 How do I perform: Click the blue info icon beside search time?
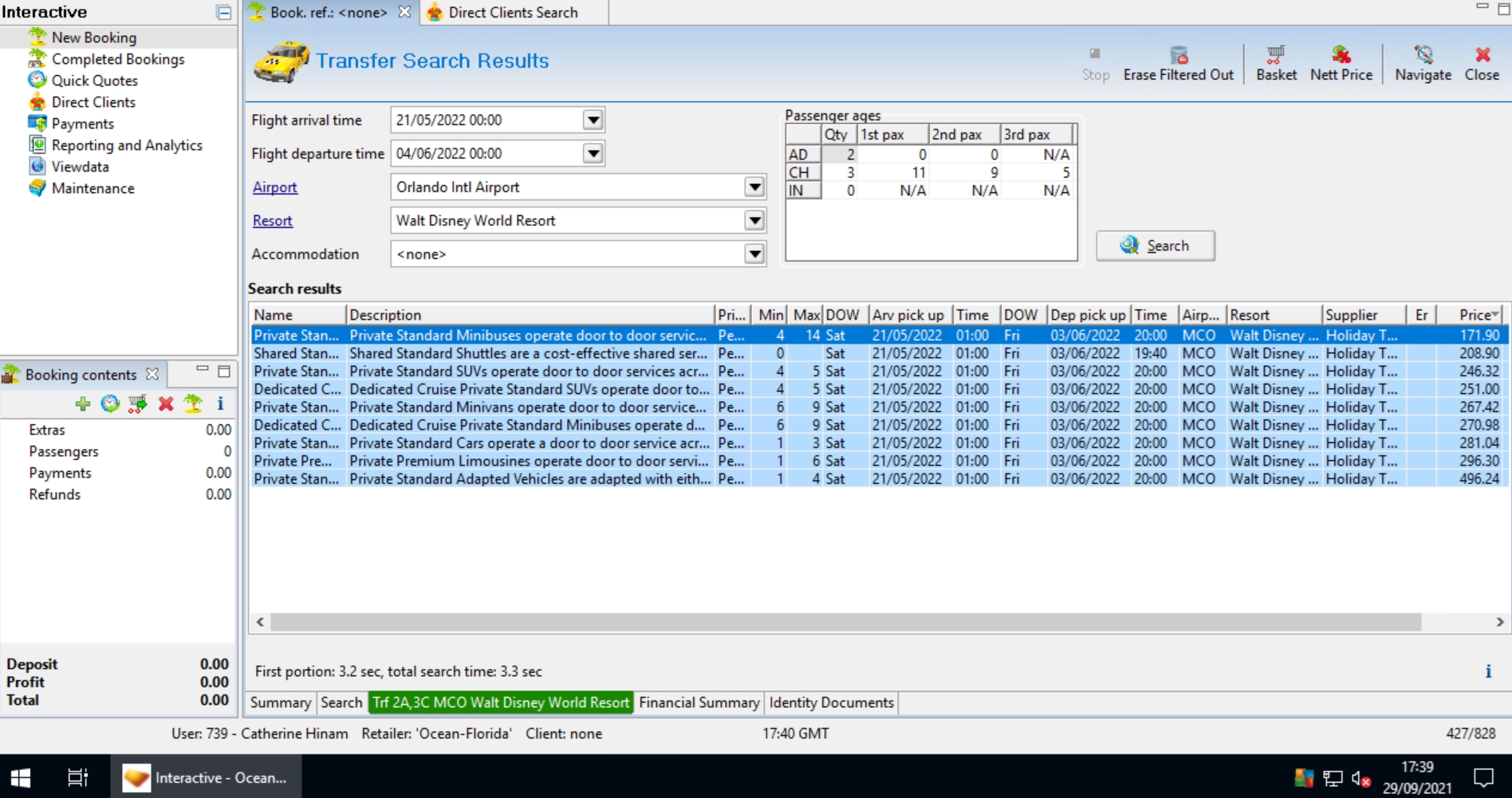point(1488,671)
